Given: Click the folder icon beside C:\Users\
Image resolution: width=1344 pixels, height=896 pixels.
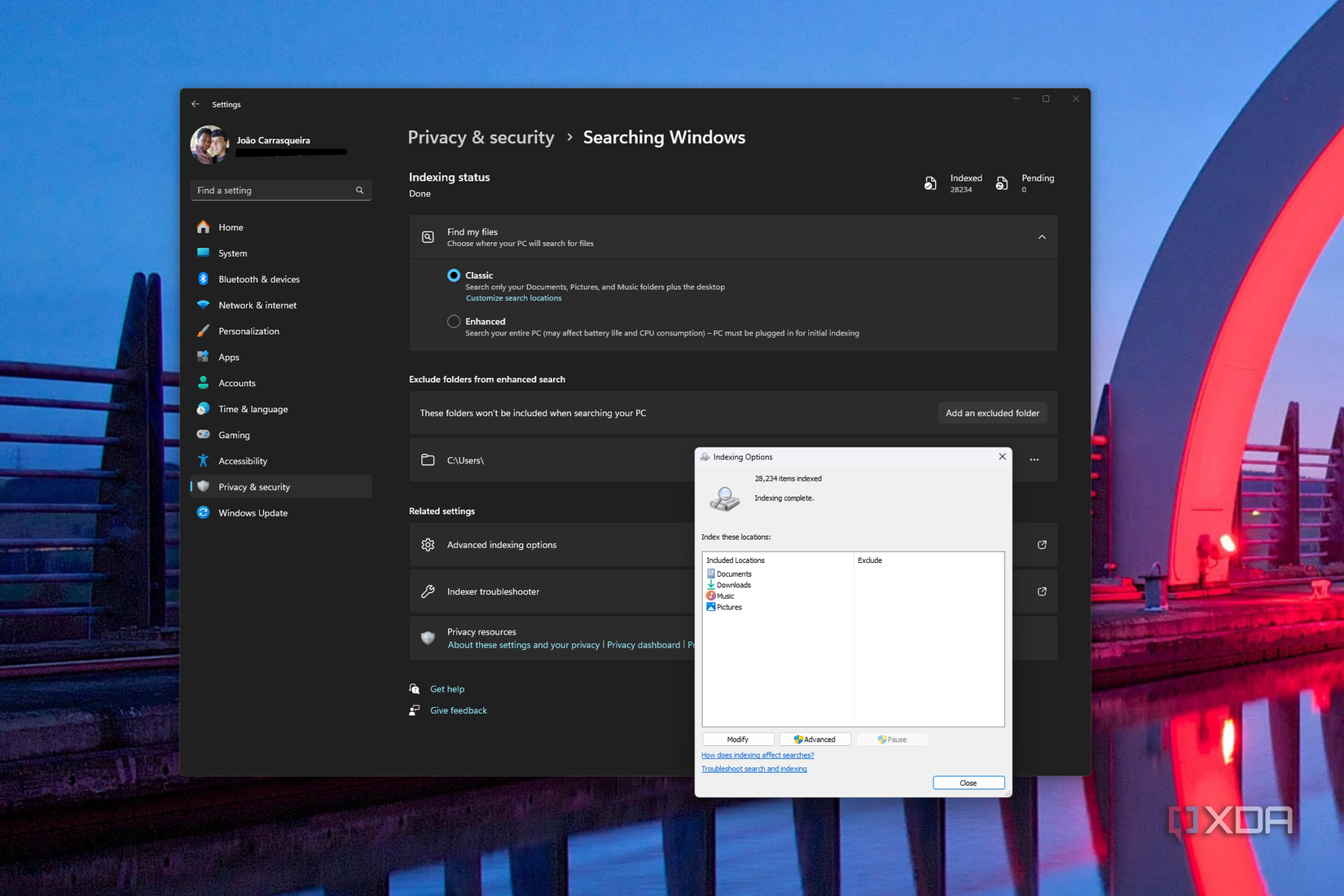Looking at the screenshot, I should [428, 460].
